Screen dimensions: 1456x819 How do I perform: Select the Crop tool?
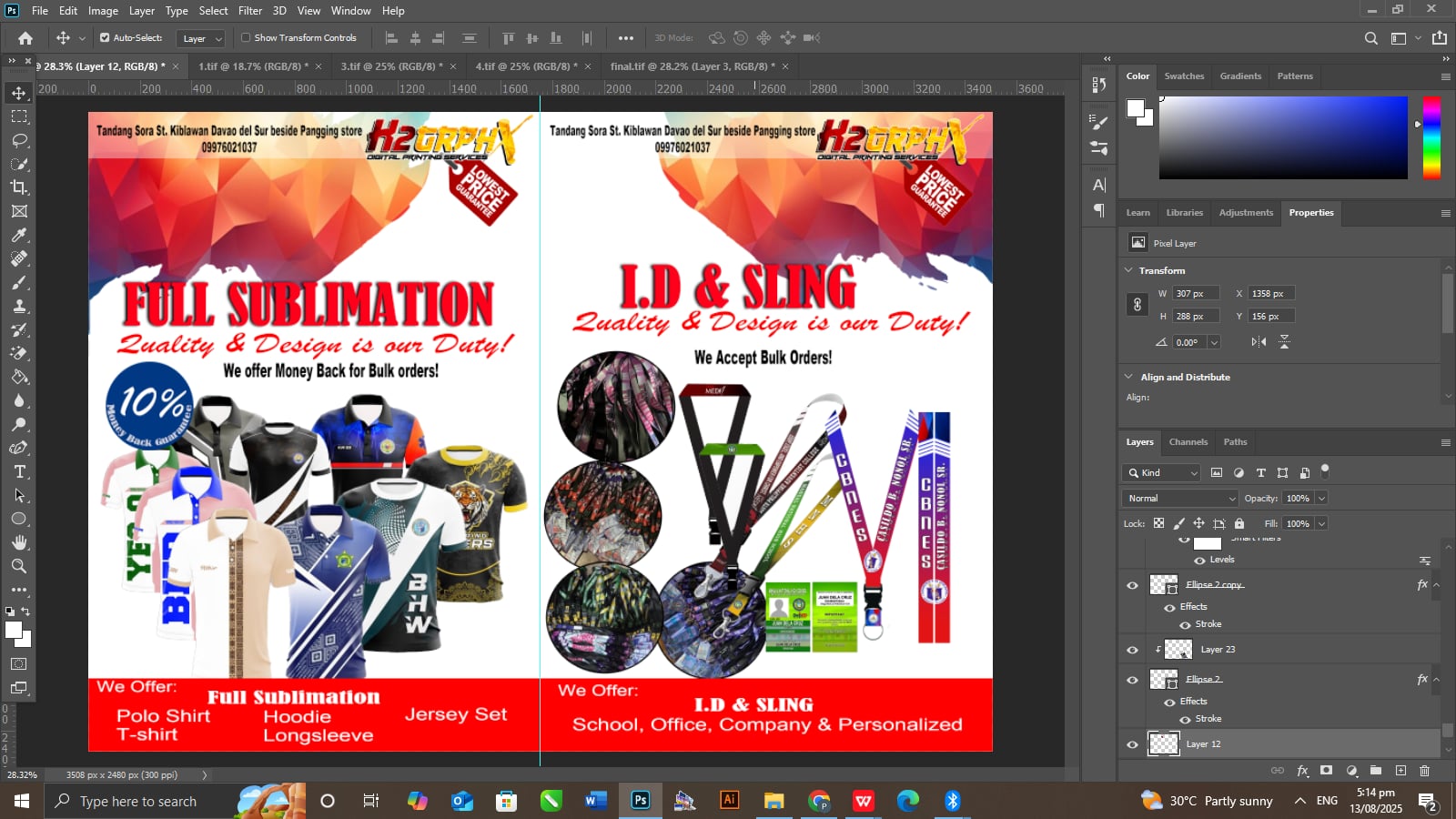click(18, 187)
